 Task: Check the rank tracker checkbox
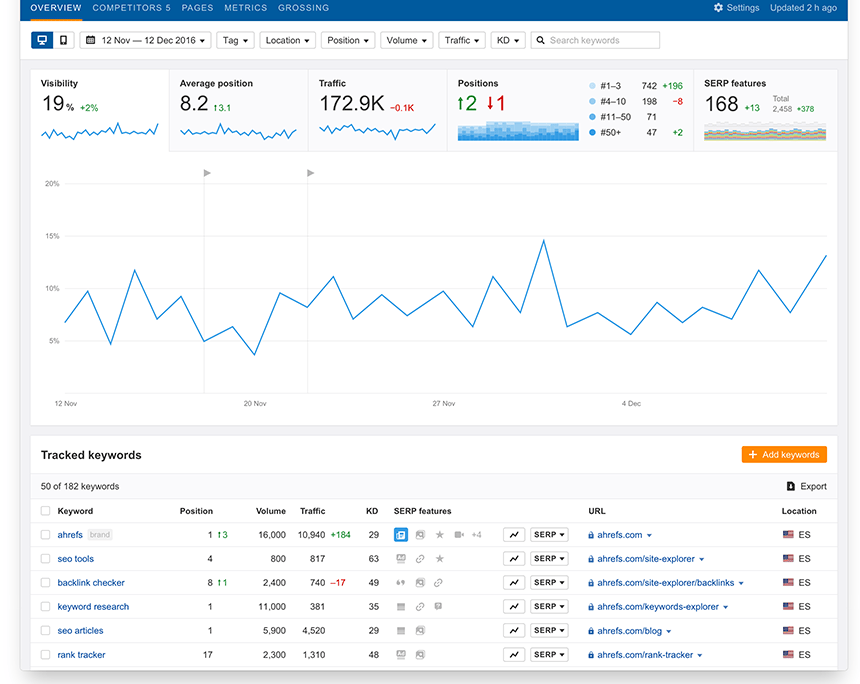[46, 654]
